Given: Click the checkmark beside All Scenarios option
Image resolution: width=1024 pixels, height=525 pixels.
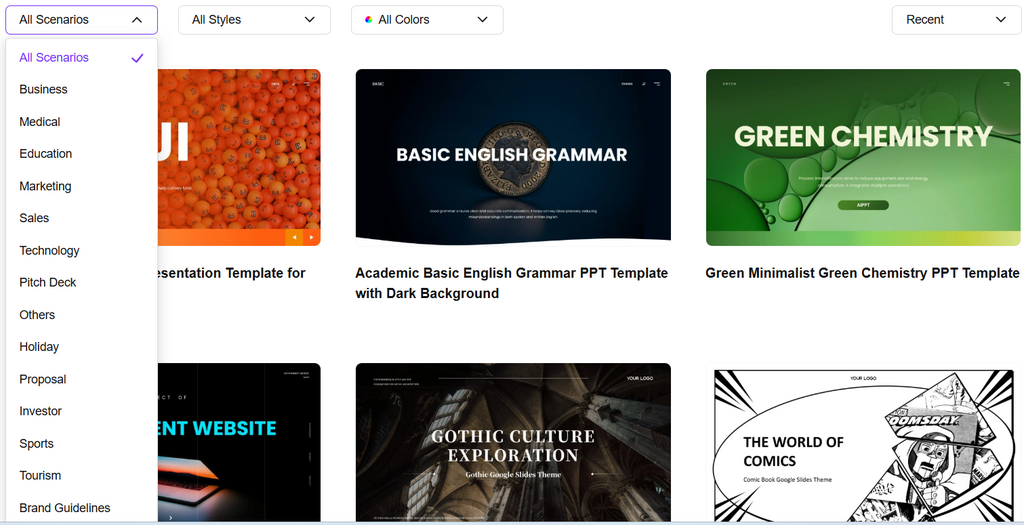Looking at the screenshot, I should tap(137, 58).
